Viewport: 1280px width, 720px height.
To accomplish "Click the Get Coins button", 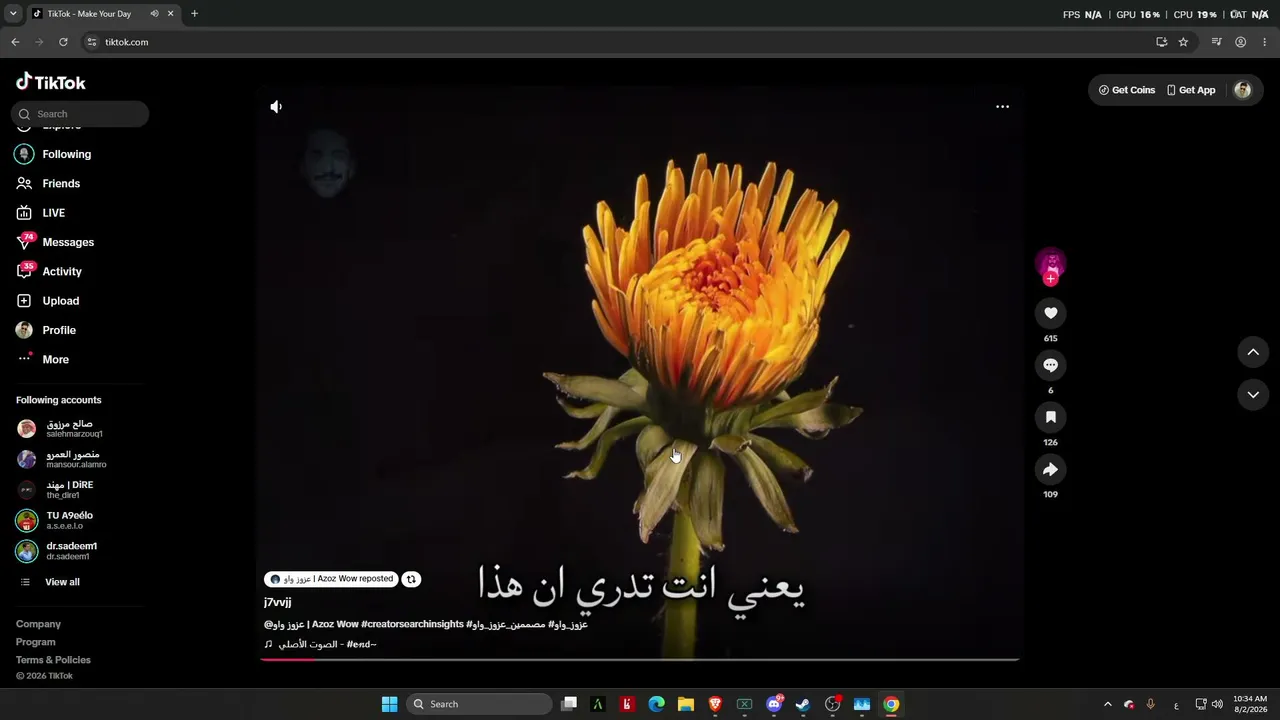I will (x=1127, y=90).
